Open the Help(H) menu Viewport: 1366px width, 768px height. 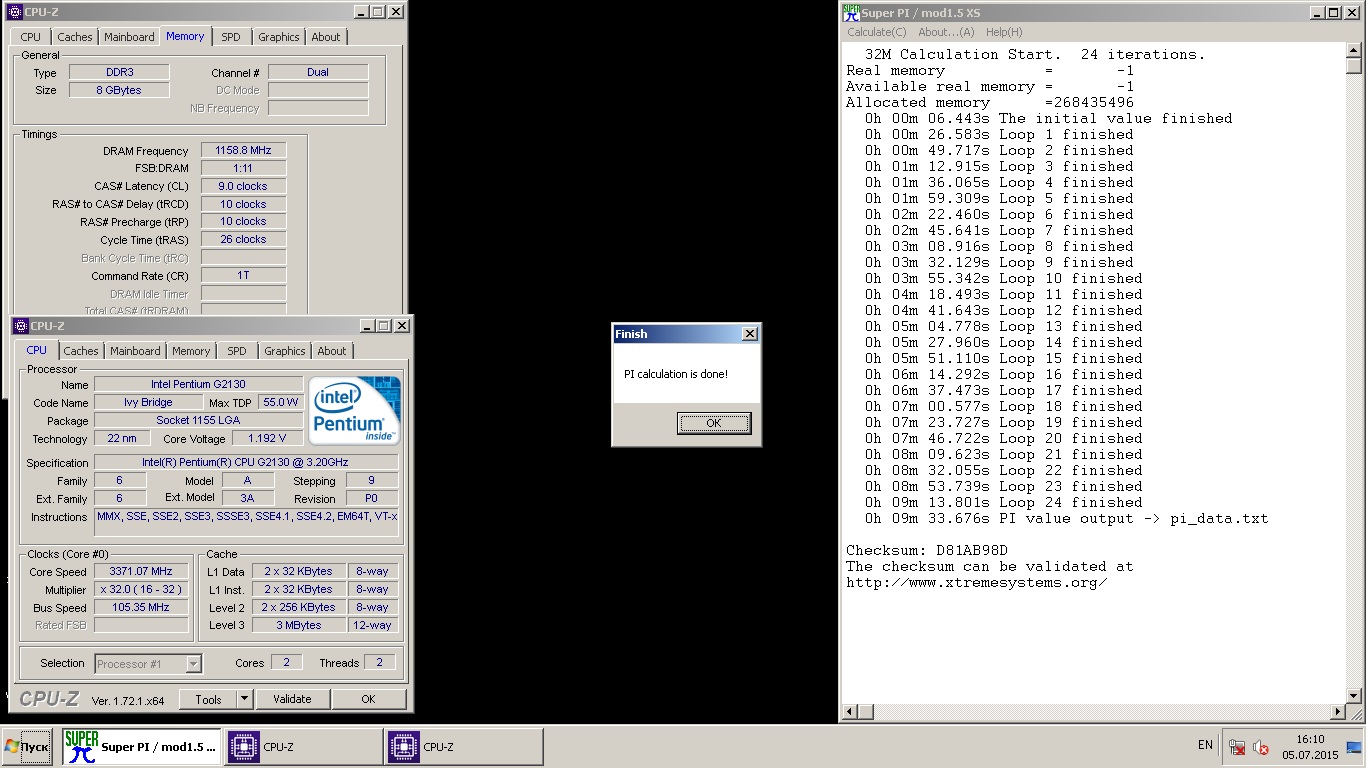1004,32
